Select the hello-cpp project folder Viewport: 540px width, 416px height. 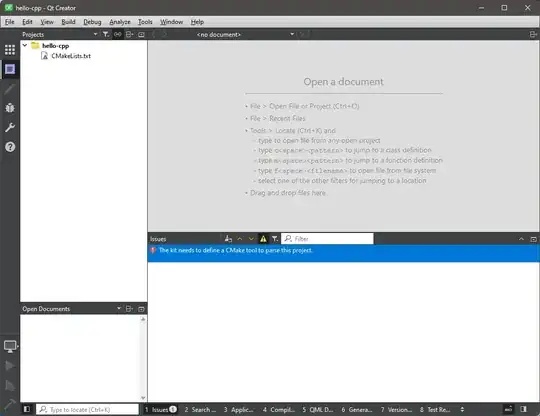tap(55, 45)
